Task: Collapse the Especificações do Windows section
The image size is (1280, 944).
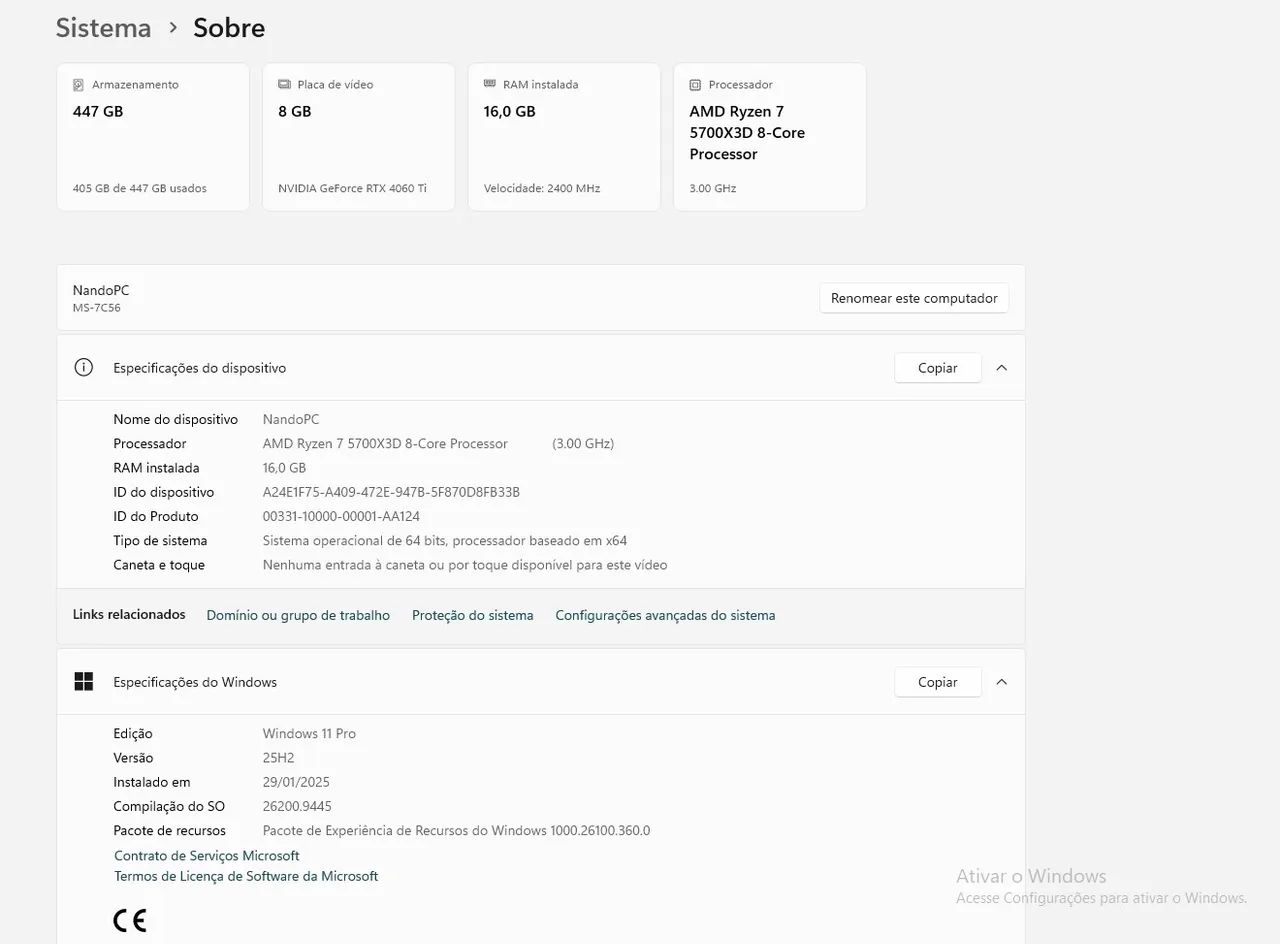Action: tap(1002, 682)
